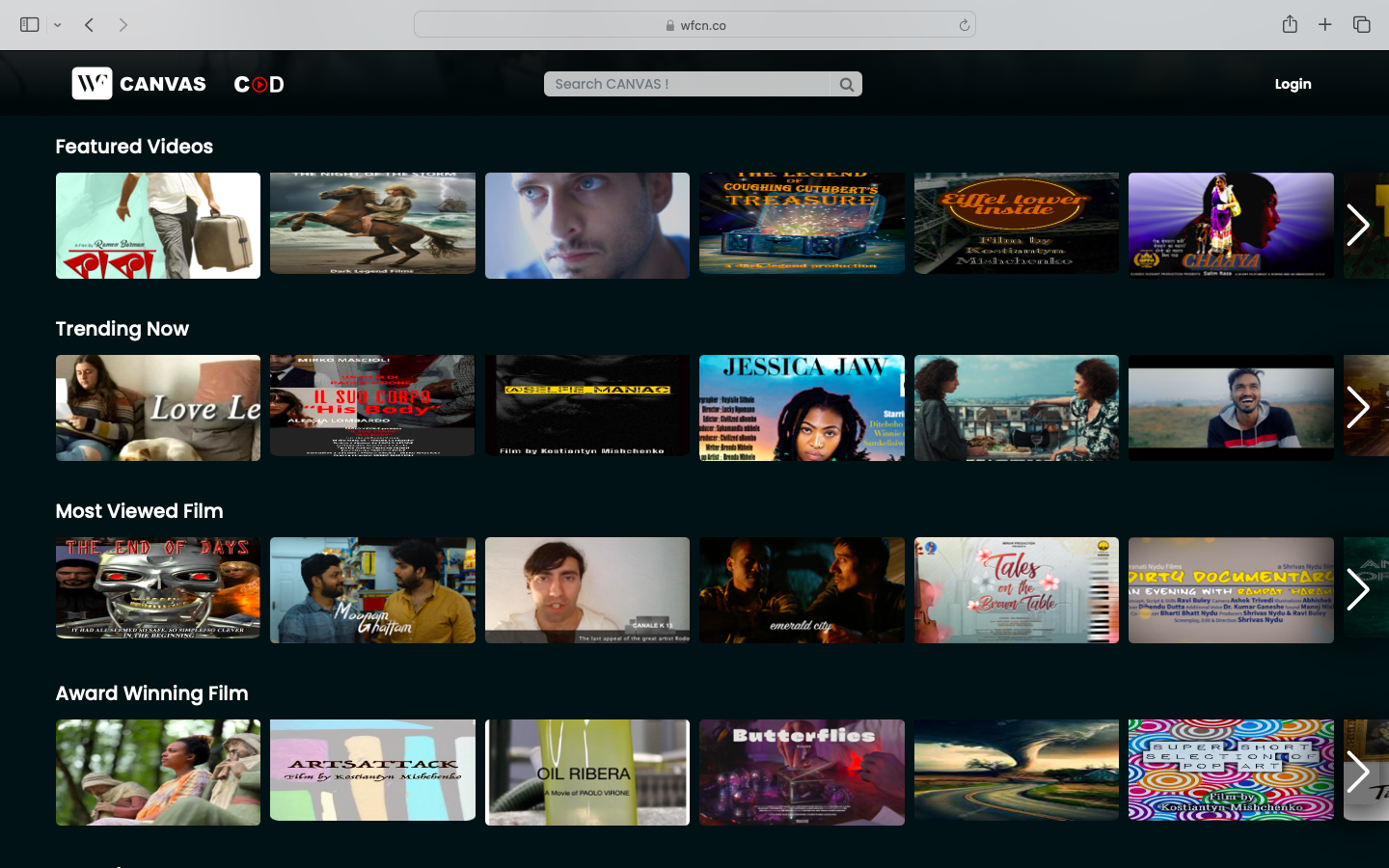The height and width of the screenshot is (868, 1389).
Task: Advance the Award Winning Film carousel
Action: coord(1358,772)
